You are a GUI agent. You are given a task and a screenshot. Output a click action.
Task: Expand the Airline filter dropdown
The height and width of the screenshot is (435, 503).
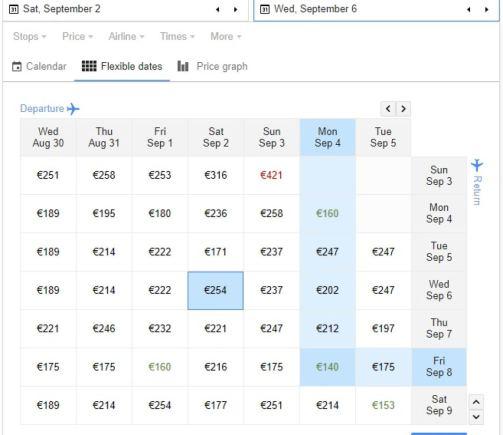pyautogui.click(x=126, y=36)
